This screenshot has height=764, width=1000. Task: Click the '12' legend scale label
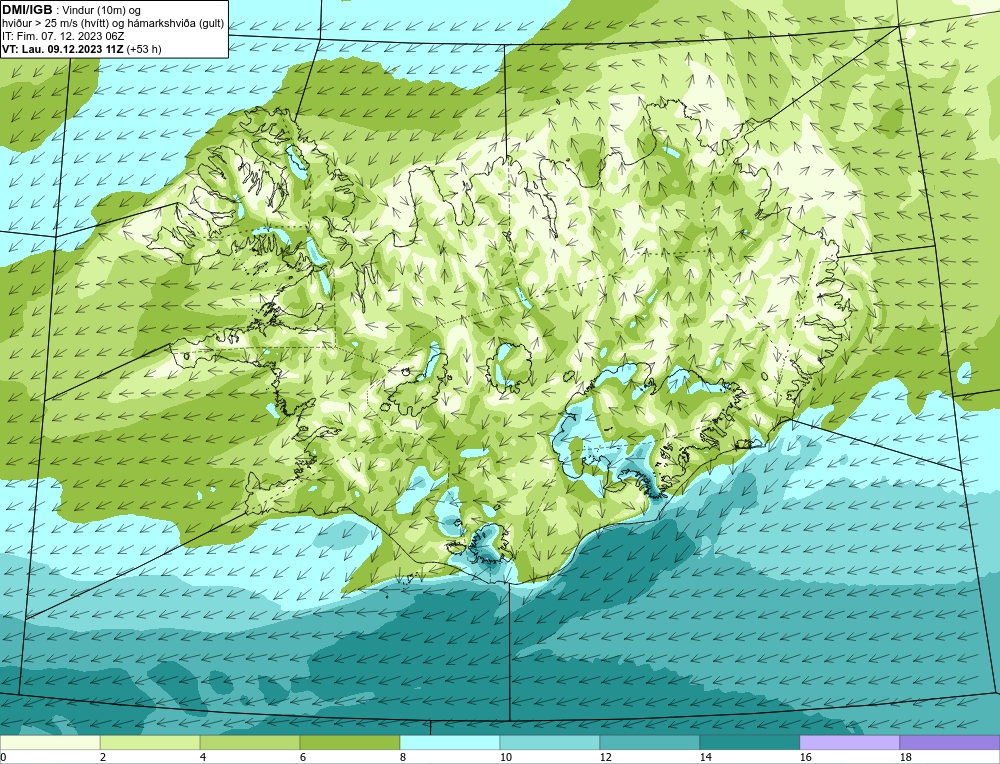pos(606,758)
